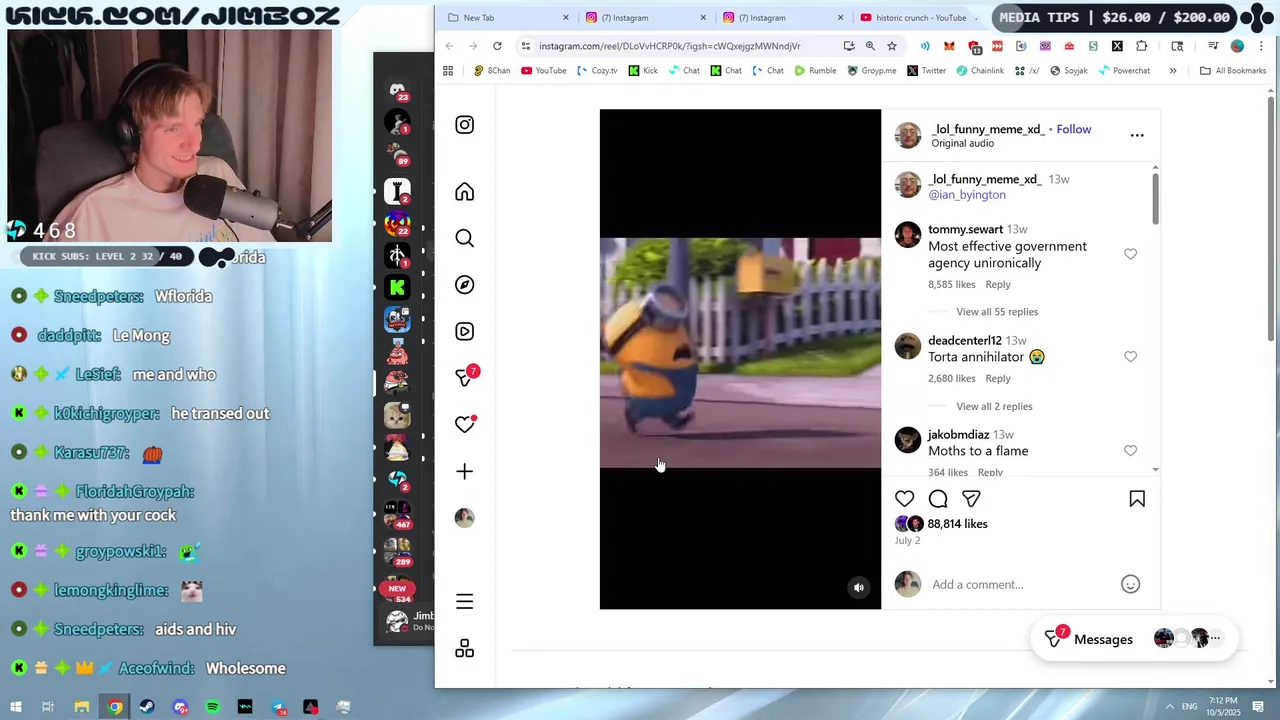This screenshot has height=720, width=1280.
Task: Expand View all 2 replies
Action: [994, 406]
